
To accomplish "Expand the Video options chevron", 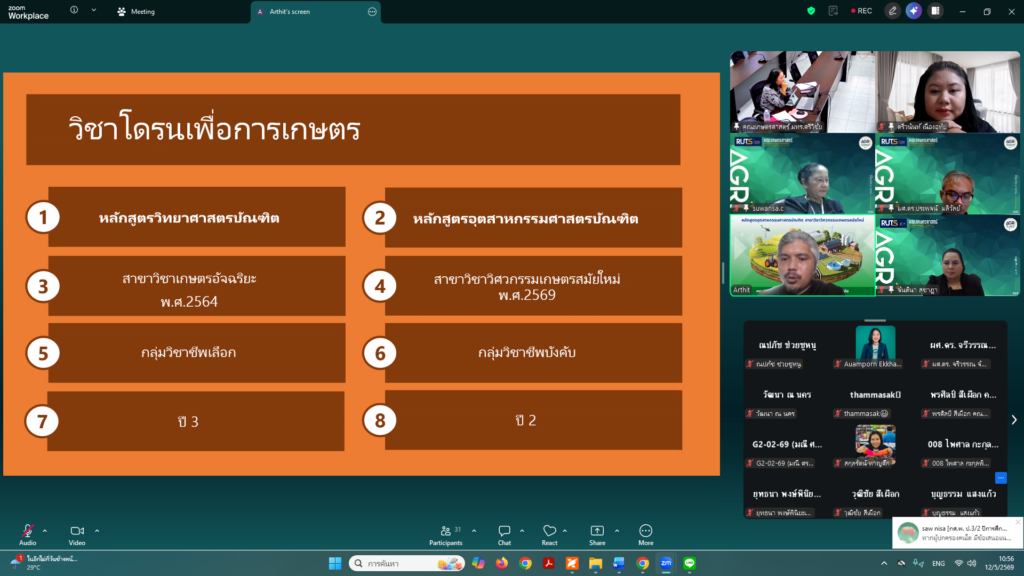I will pyautogui.click(x=97, y=531).
